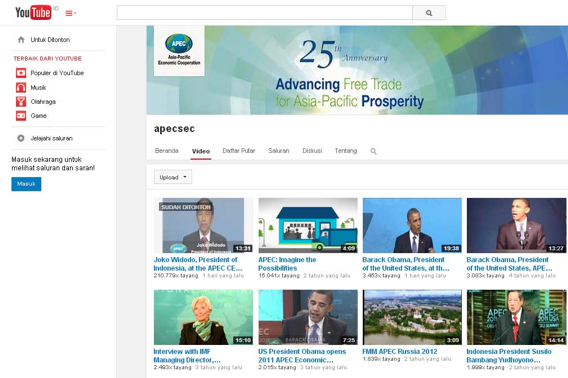Open the Daftar Putar tab
The width and height of the screenshot is (568, 378).
pos(239,151)
